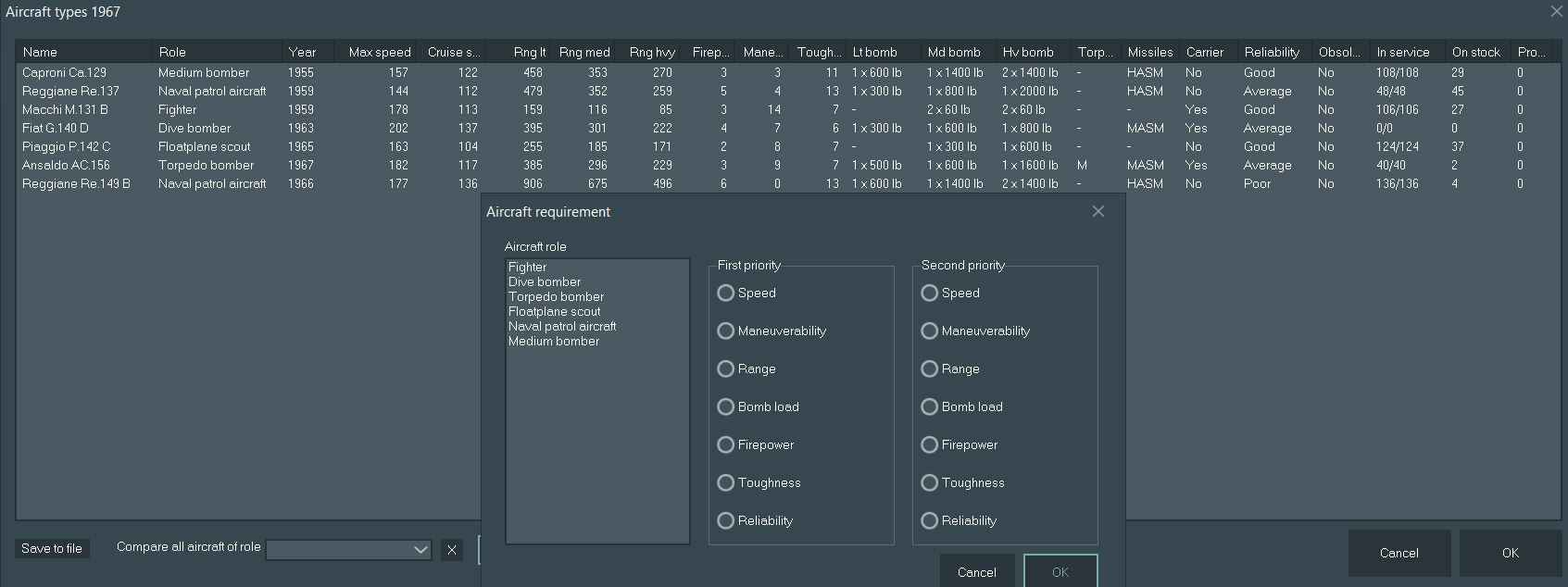This screenshot has width=1568, height=587.
Task: Choose Dive bomber in the Aircraft role list
Action: (597, 281)
